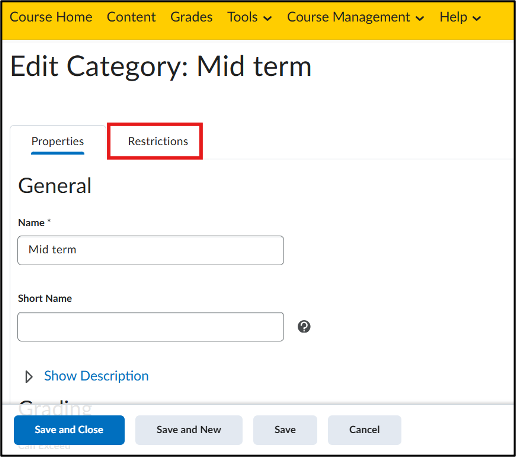
Task: Open Grades from the navbar
Action: tap(191, 17)
